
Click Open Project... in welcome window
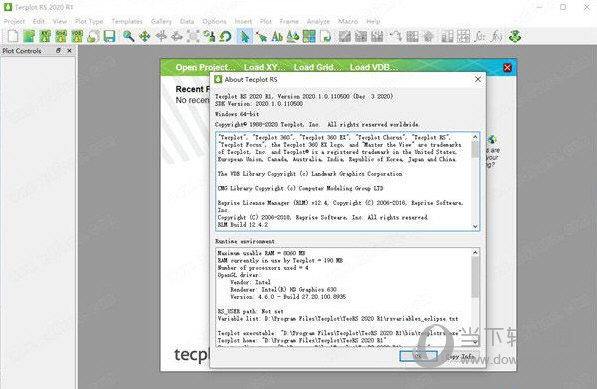point(205,67)
